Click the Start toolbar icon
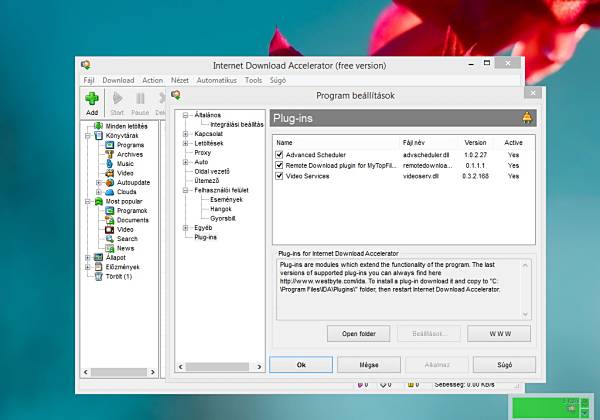 click(117, 98)
